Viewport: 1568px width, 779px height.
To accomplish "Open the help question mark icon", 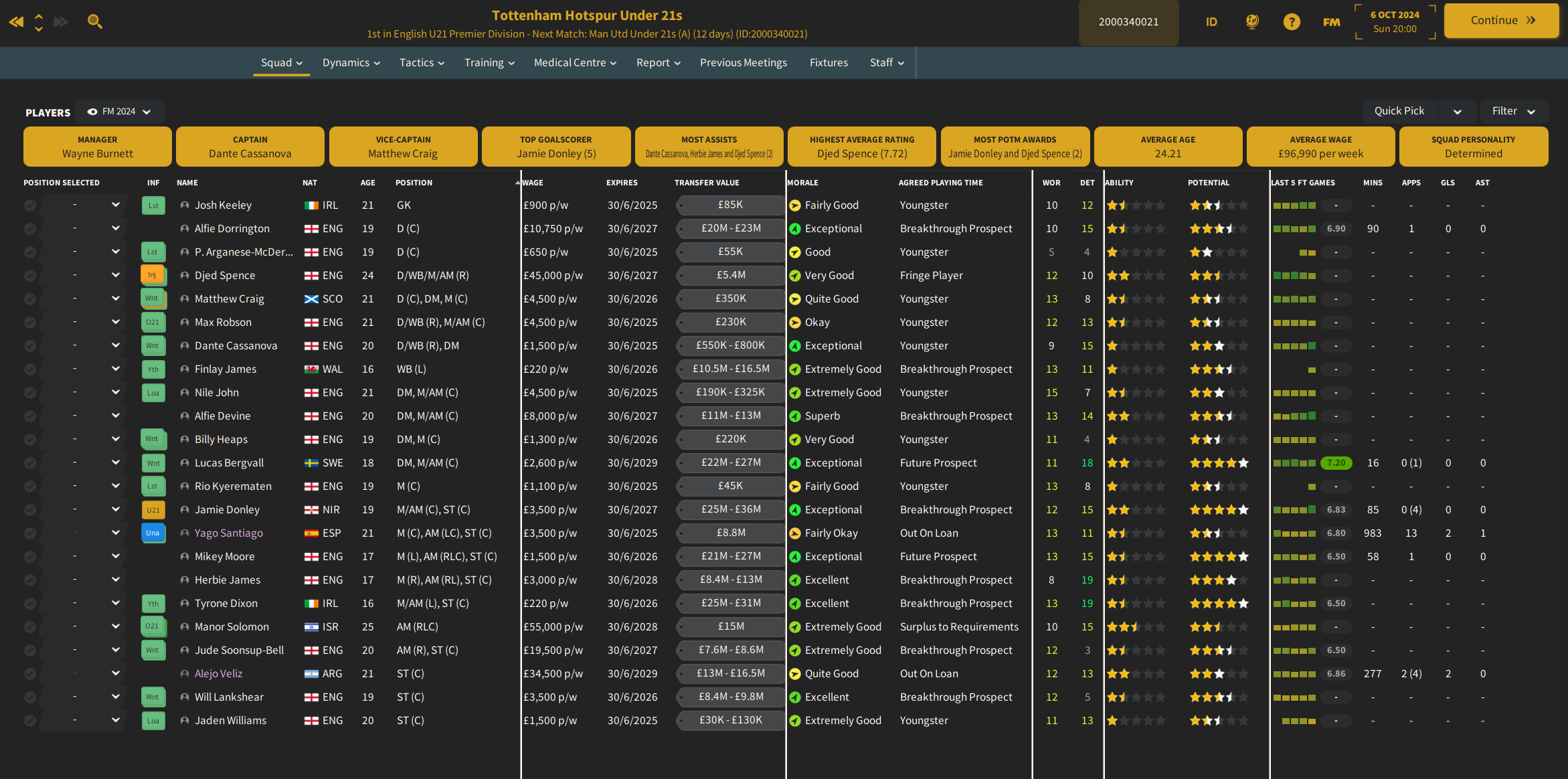I will click(1292, 22).
